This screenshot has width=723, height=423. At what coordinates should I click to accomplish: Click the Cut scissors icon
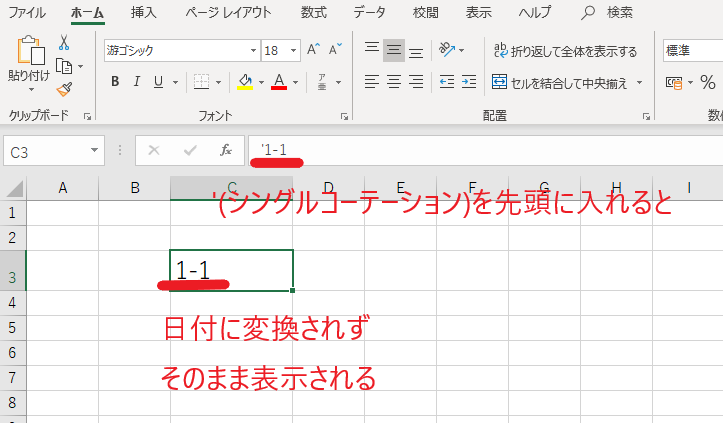point(64,42)
